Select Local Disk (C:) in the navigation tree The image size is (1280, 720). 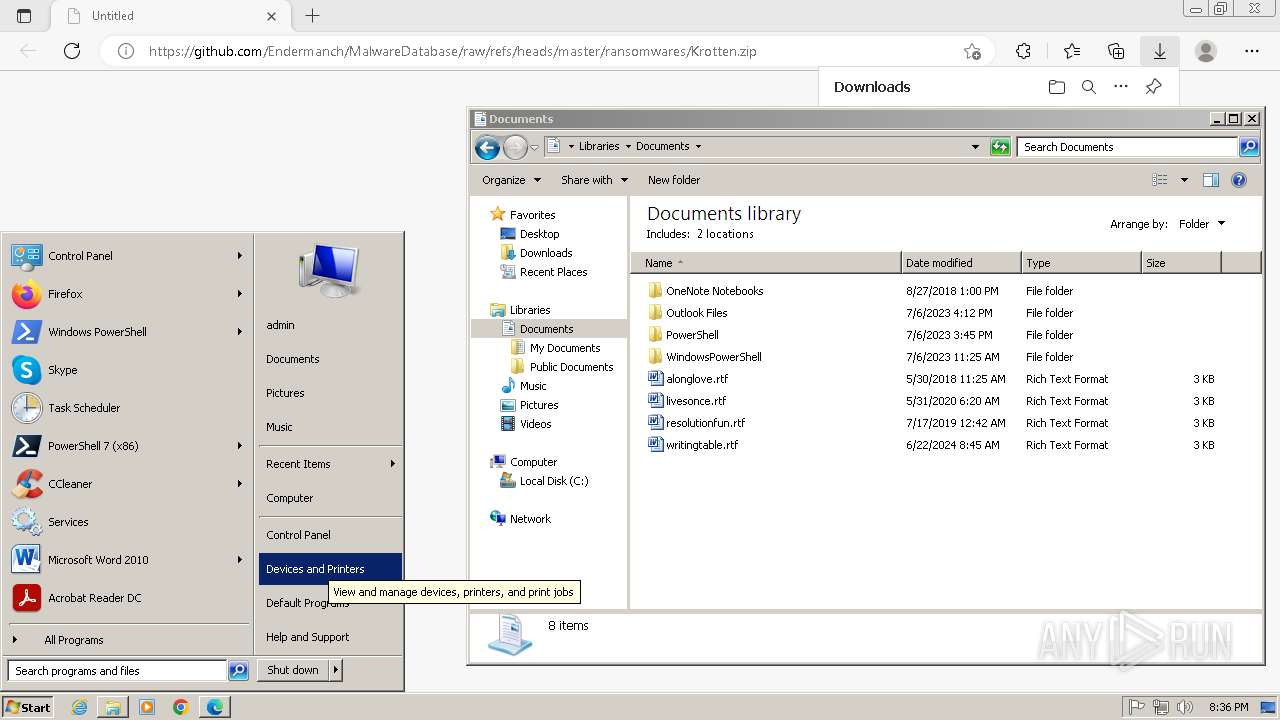point(554,481)
